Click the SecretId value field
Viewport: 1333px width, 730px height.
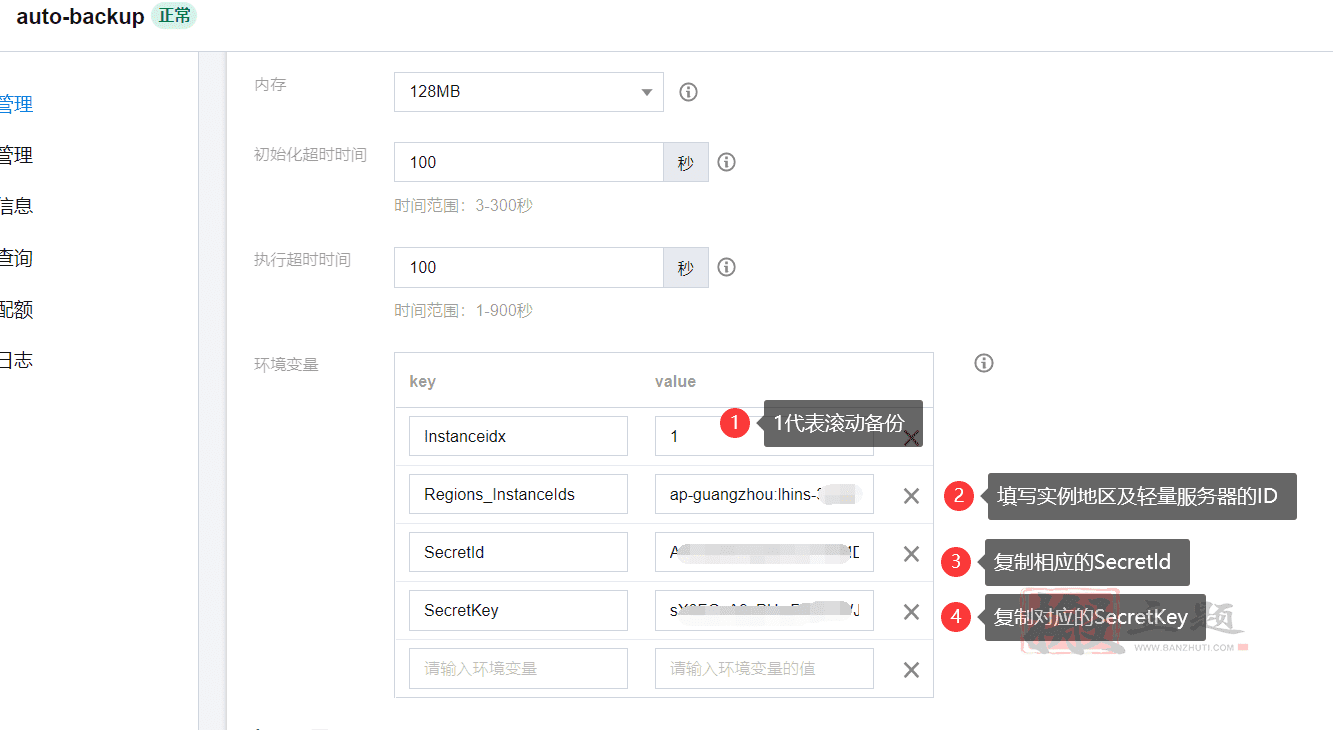tap(764, 552)
